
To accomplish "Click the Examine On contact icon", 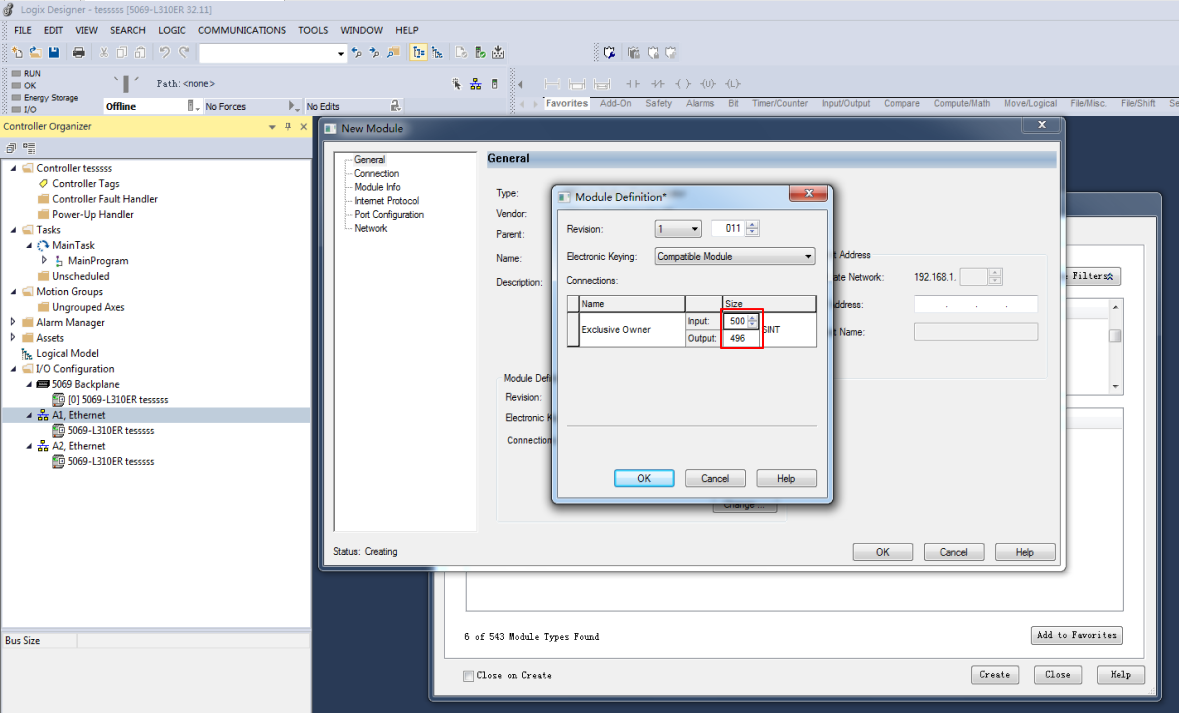I will coord(633,83).
